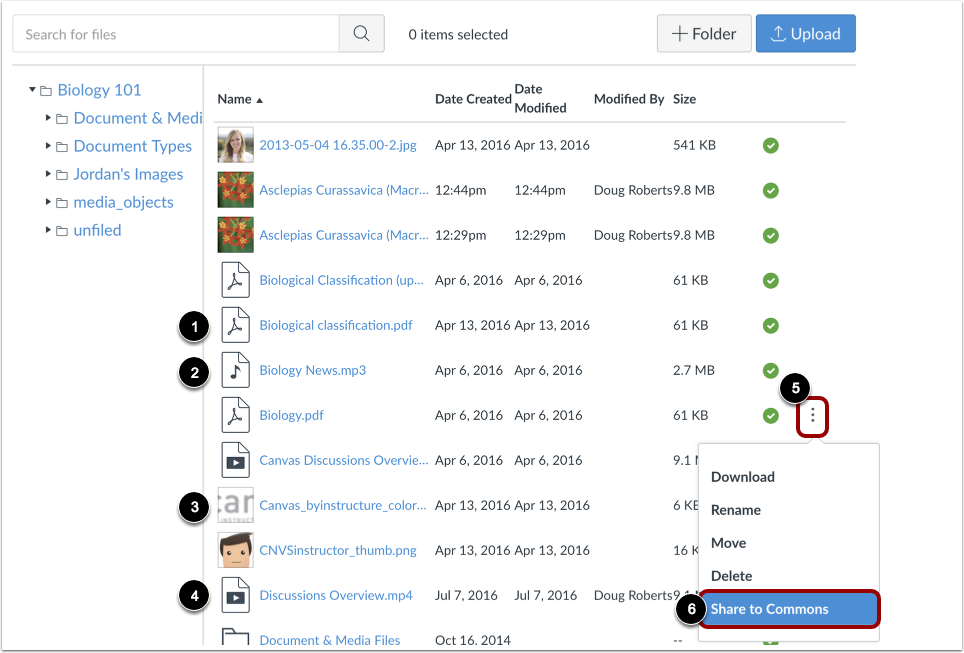Open the Biology.pdf three-dot options menu
The image size is (964, 653).
pos(812,416)
